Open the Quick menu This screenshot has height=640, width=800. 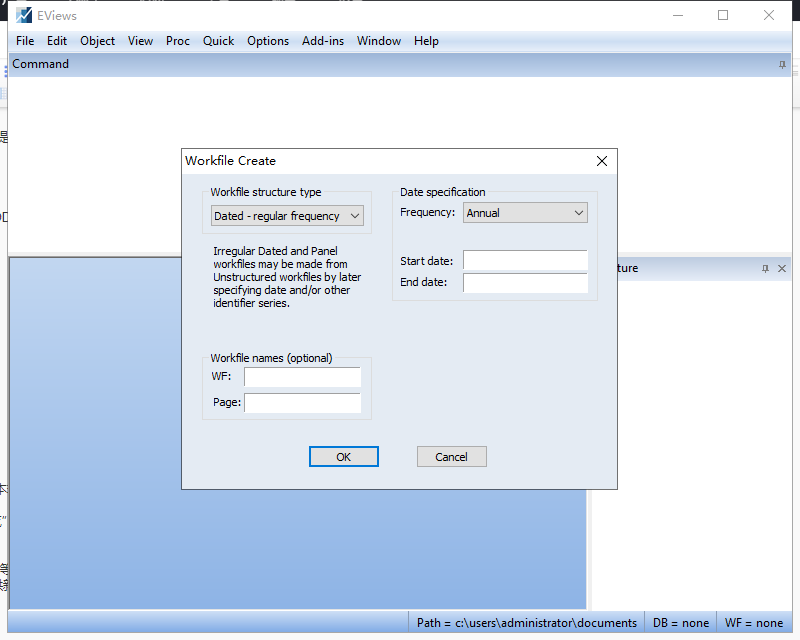218,41
